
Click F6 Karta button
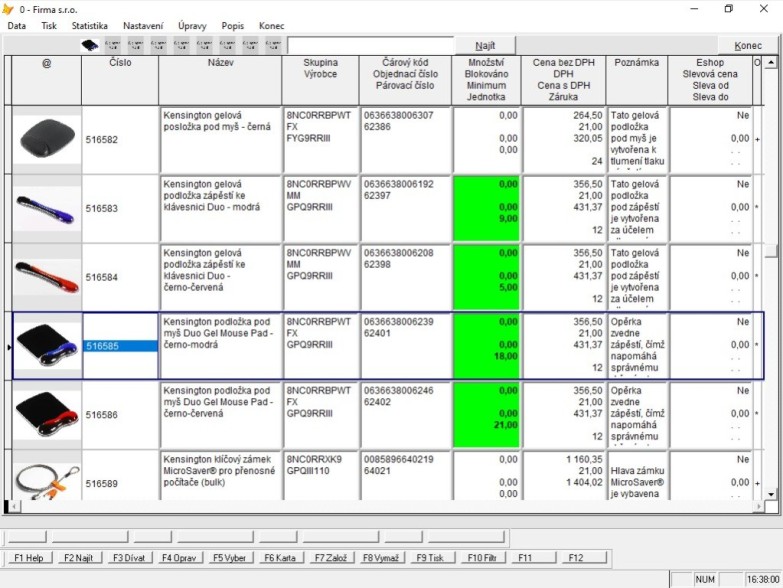point(280,558)
